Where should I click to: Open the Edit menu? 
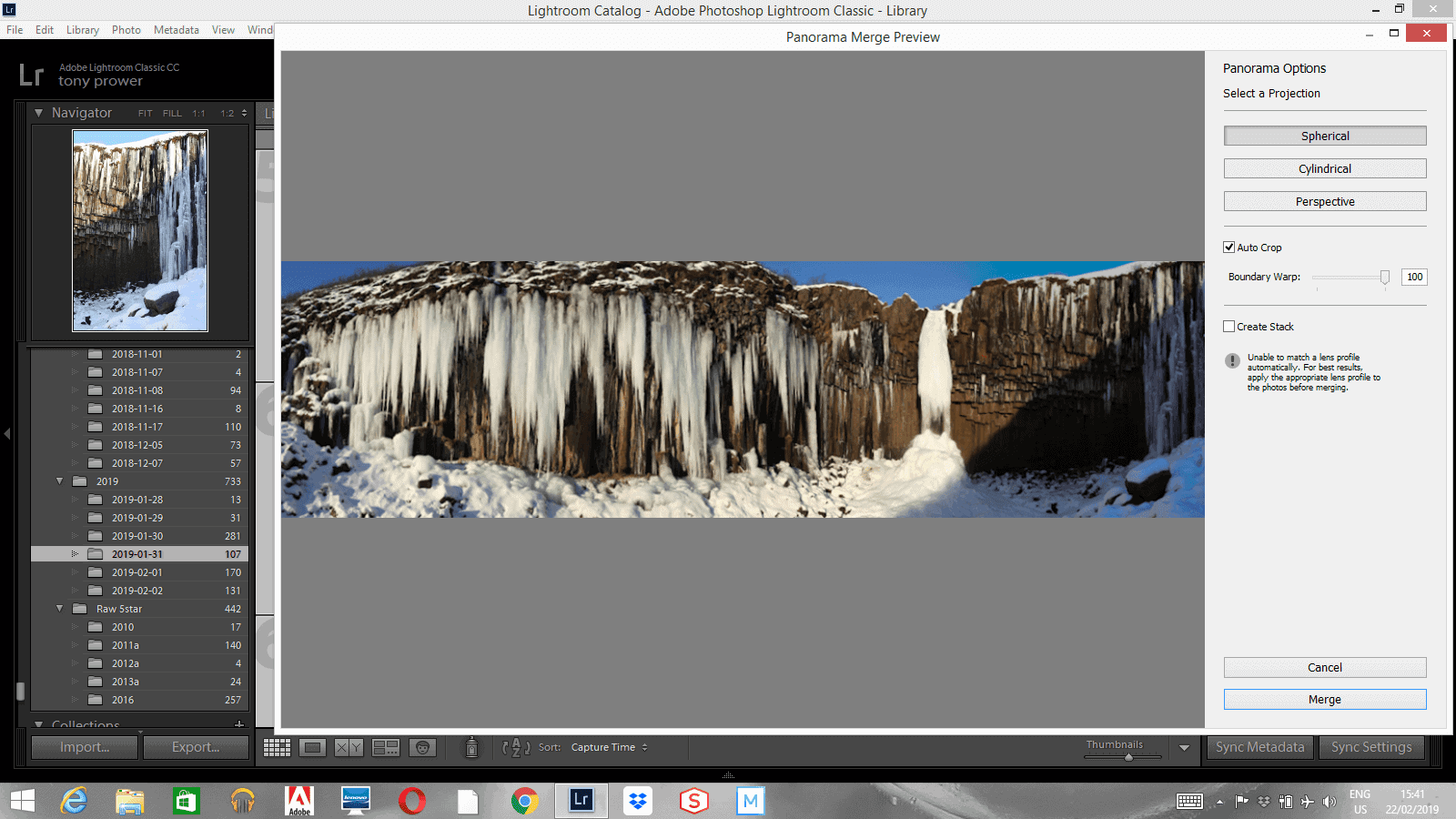pyautogui.click(x=45, y=30)
